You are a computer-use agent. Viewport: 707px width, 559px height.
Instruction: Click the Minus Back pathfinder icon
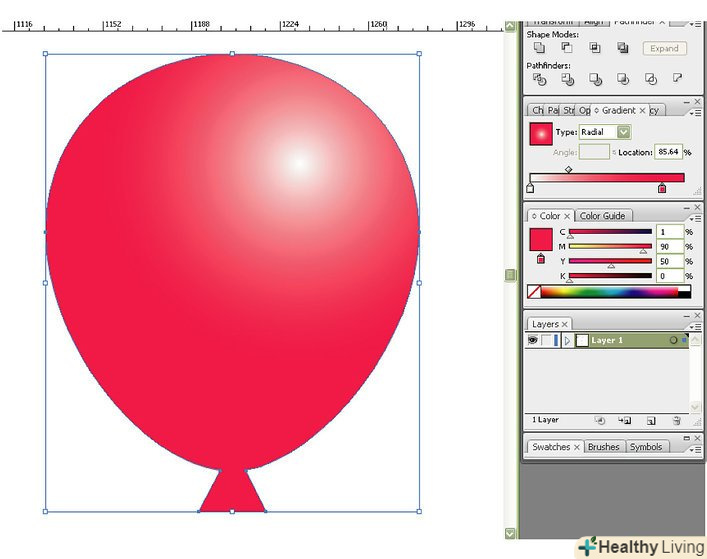(678, 78)
